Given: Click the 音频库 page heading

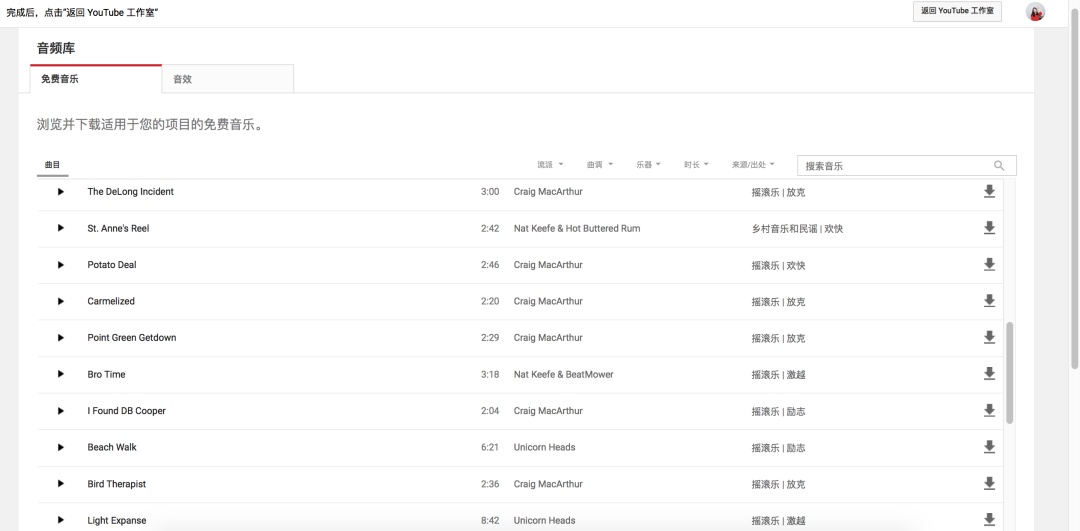Looking at the screenshot, I should tap(56, 48).
